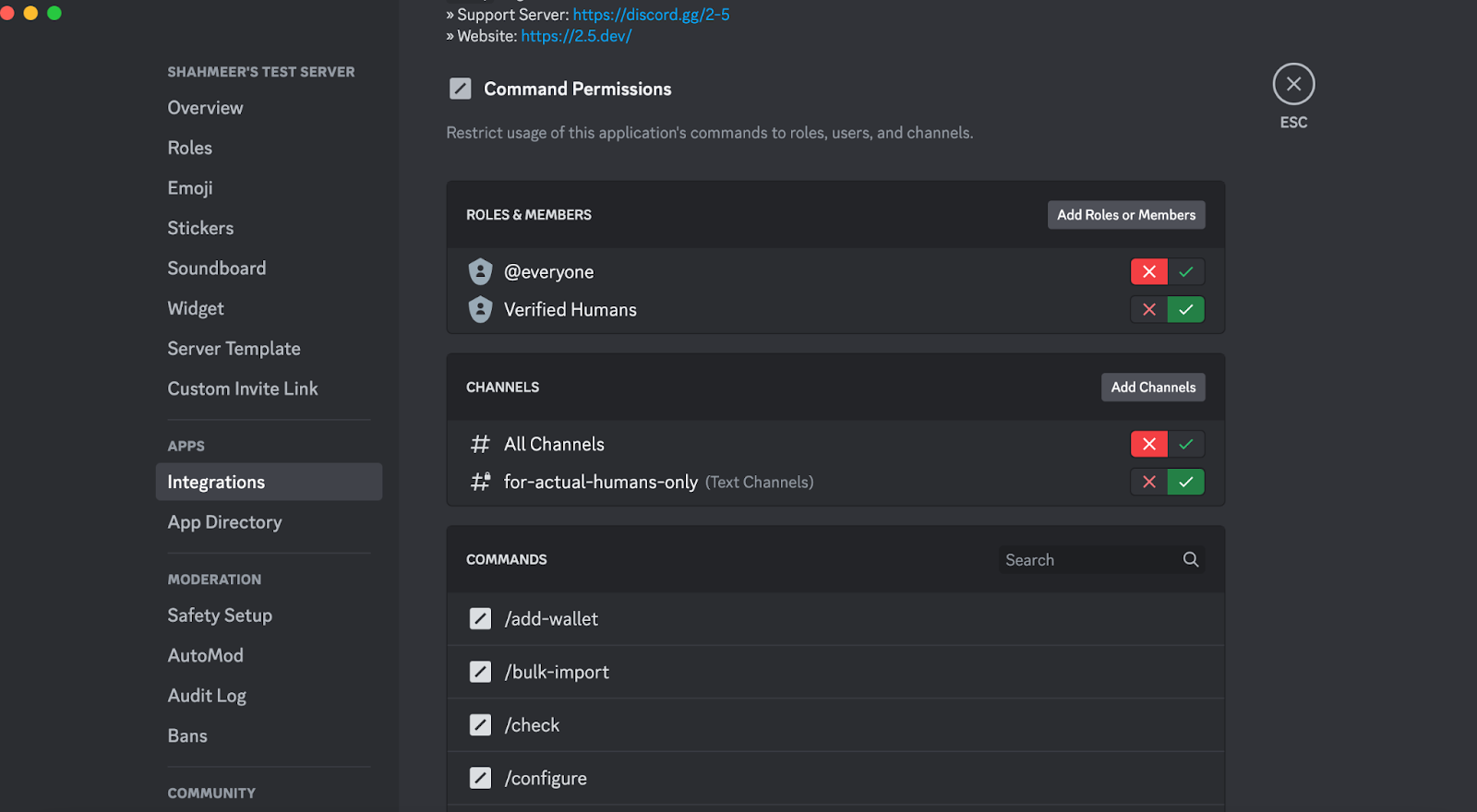Click the slash icon next to Command Permissions
1477x812 pixels.
460,89
